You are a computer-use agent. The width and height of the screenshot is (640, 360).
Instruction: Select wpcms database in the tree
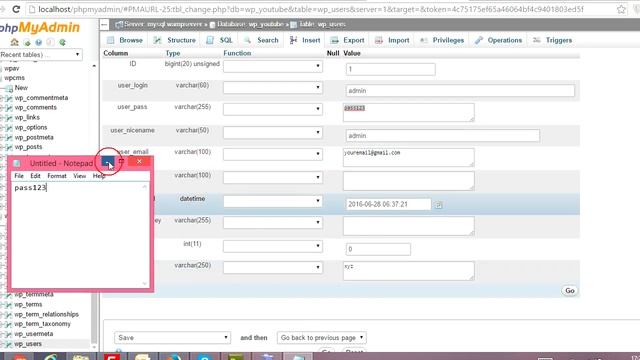14,78
